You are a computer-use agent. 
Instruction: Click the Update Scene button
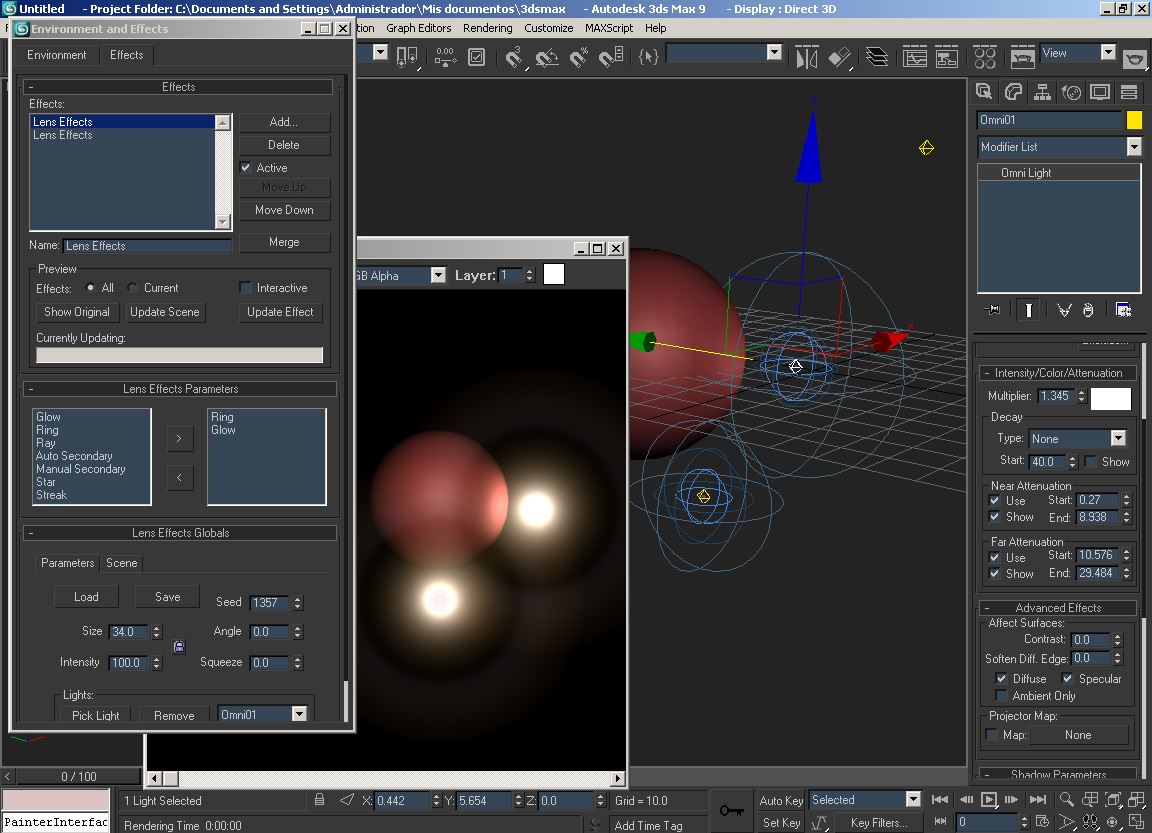pos(165,312)
